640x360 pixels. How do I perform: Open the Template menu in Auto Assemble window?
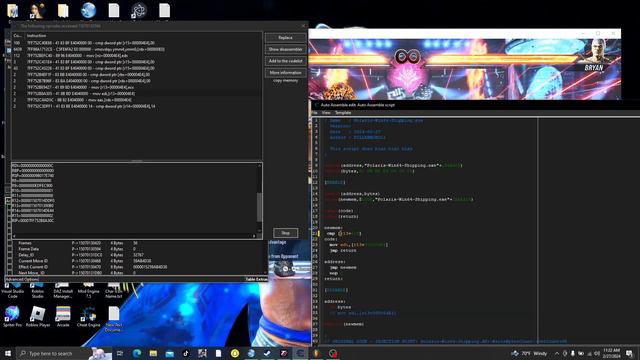coord(343,113)
